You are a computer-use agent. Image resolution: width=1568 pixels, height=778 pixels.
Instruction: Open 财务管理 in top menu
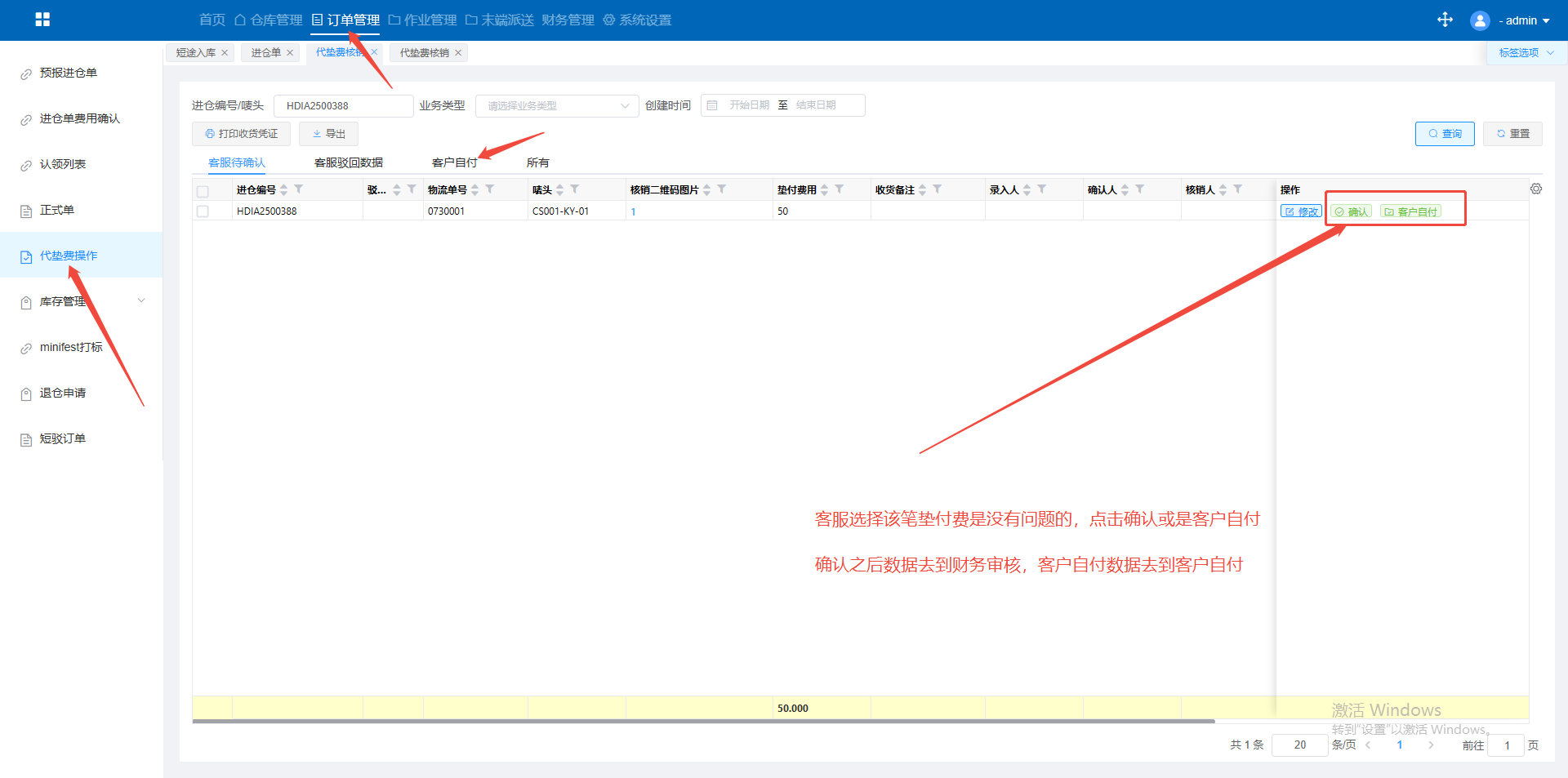(x=568, y=20)
